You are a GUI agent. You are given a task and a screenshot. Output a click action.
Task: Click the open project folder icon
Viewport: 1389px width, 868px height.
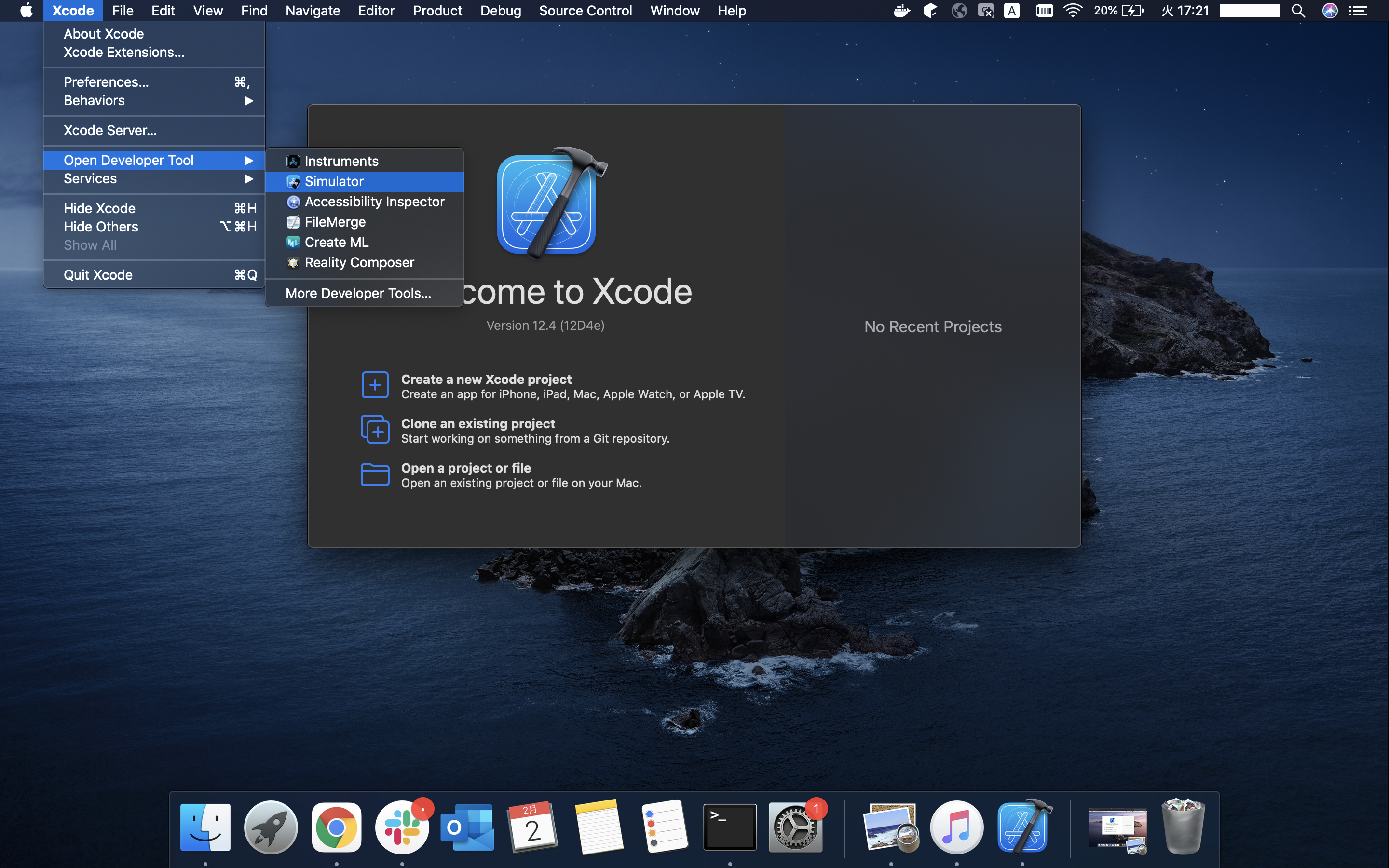click(x=375, y=474)
